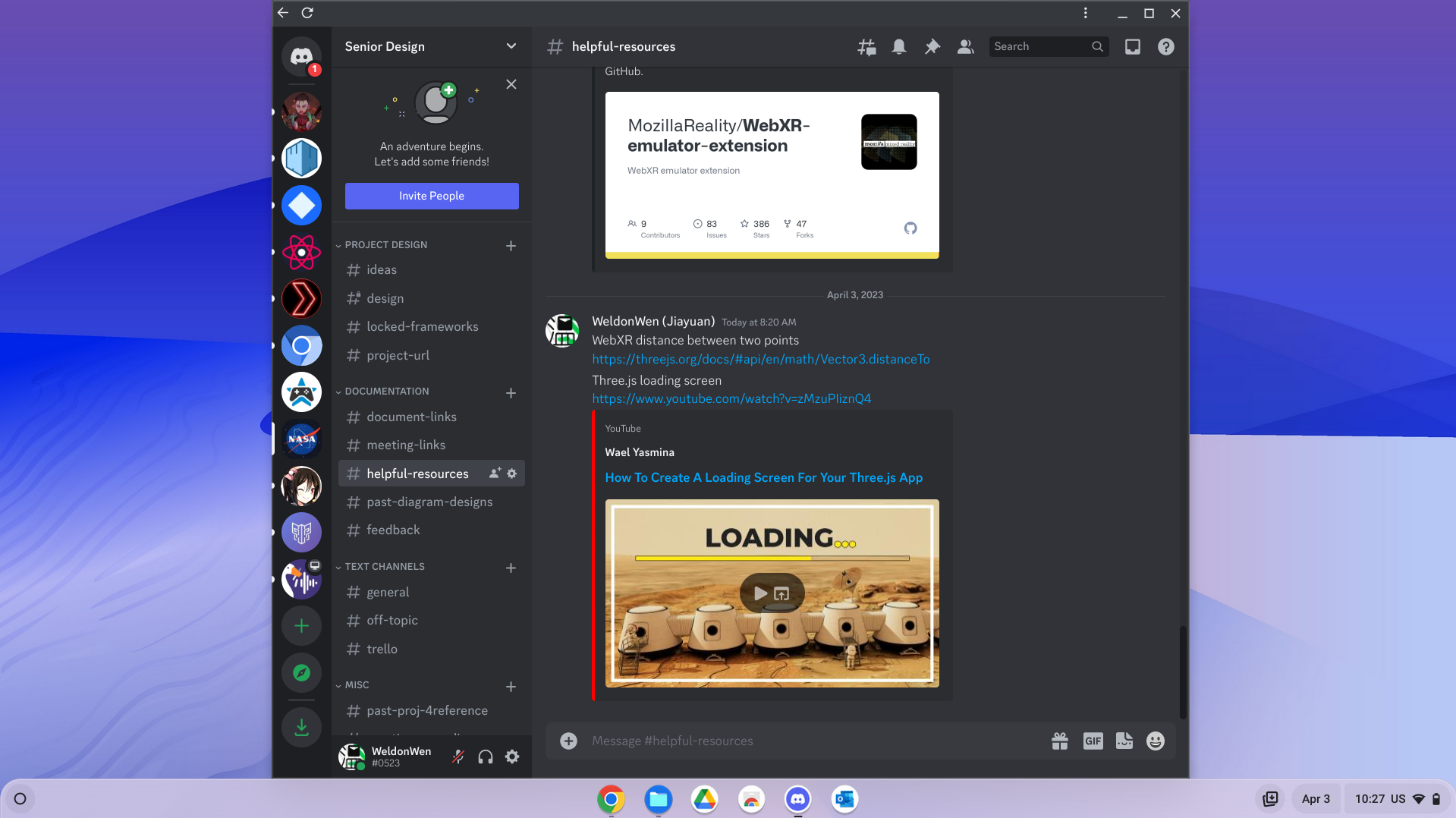Open Threads icon in channel header

[866, 47]
